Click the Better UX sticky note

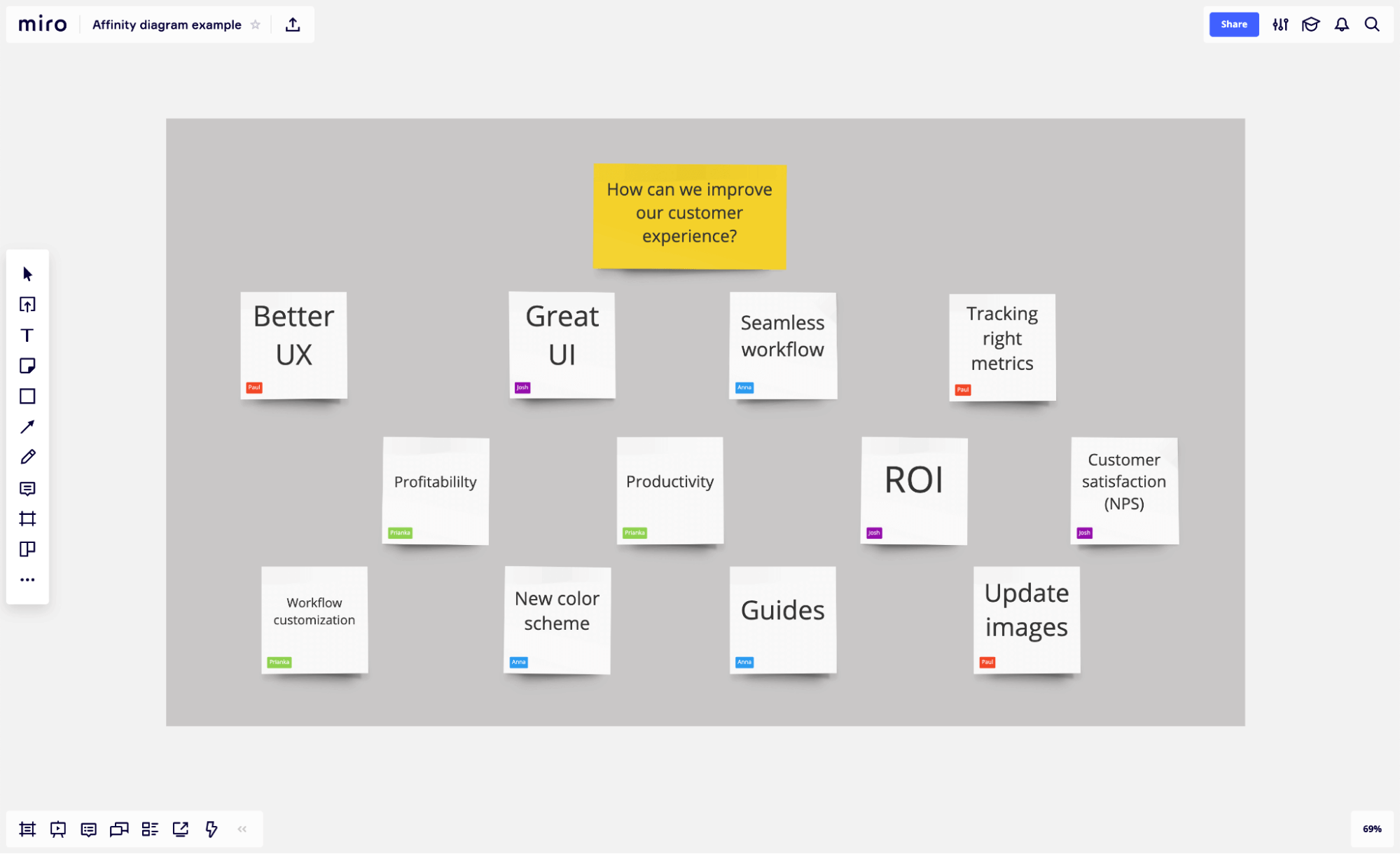(x=293, y=343)
